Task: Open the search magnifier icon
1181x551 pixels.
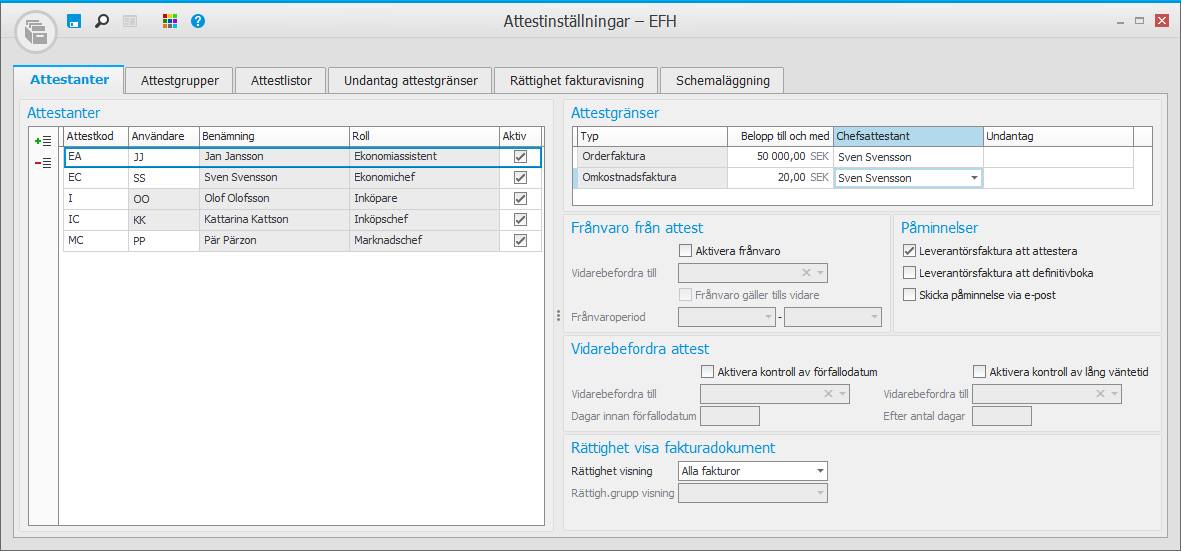Action: coord(101,20)
